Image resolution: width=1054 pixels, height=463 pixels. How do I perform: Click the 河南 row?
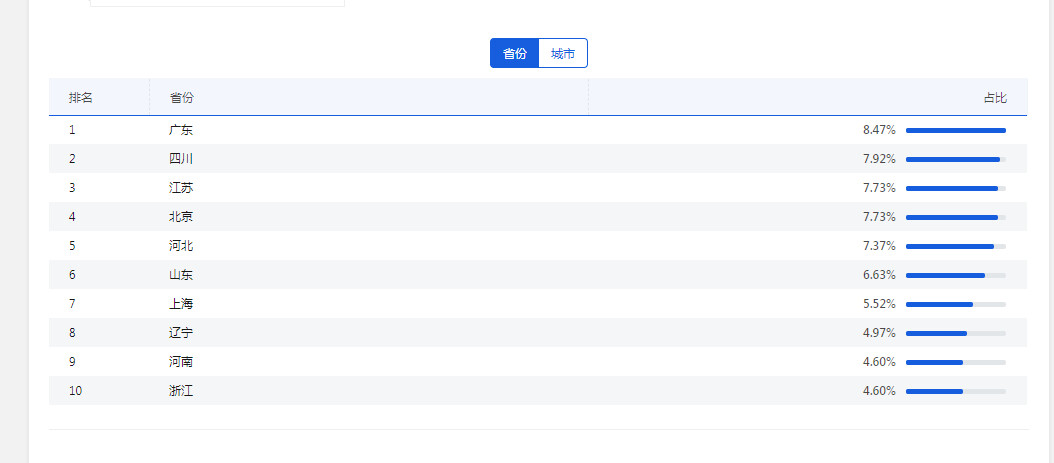pyautogui.click(x=181, y=362)
